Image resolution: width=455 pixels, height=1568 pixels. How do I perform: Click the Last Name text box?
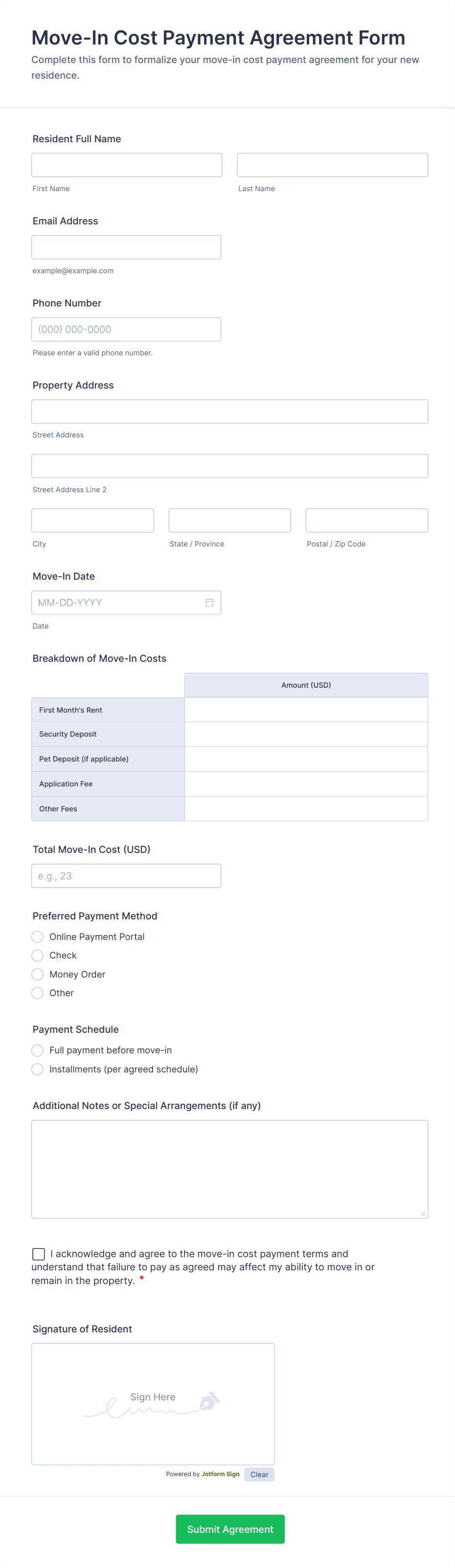[x=332, y=165]
